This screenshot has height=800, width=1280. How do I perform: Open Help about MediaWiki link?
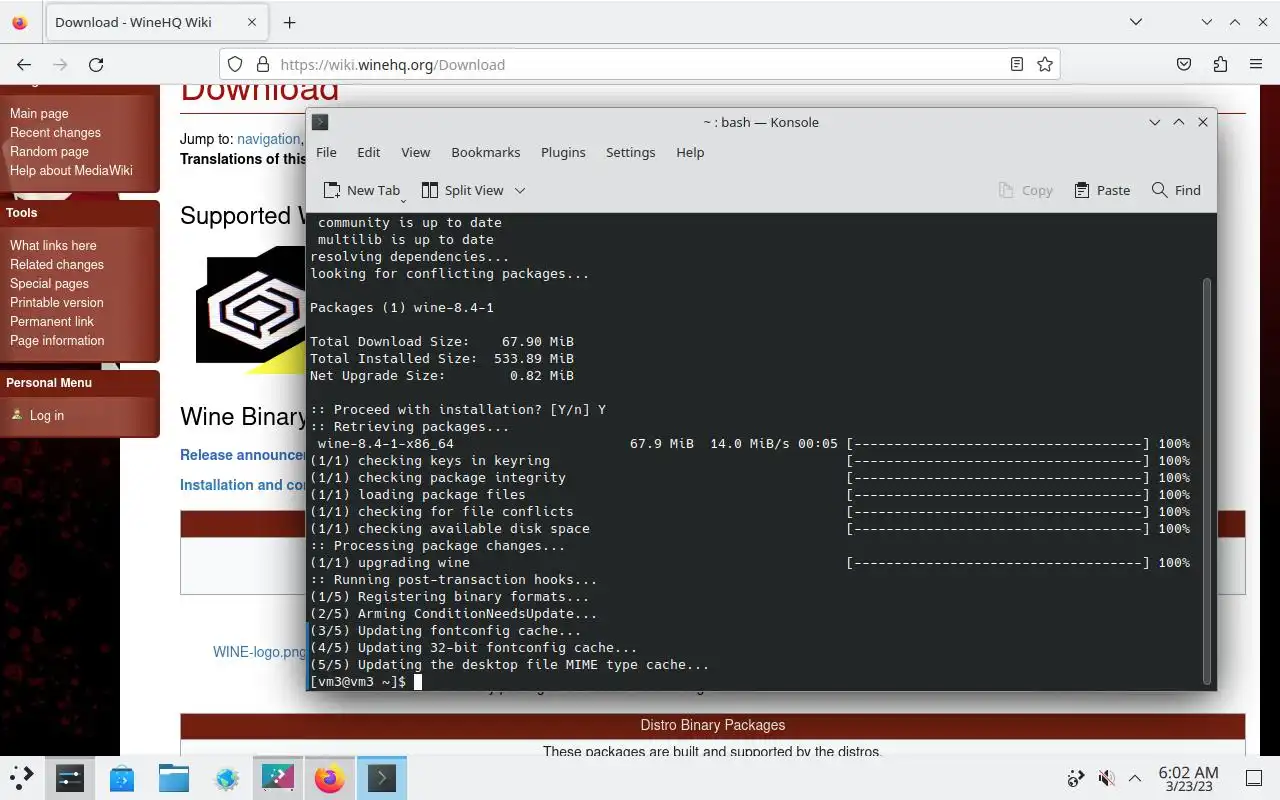coord(71,170)
